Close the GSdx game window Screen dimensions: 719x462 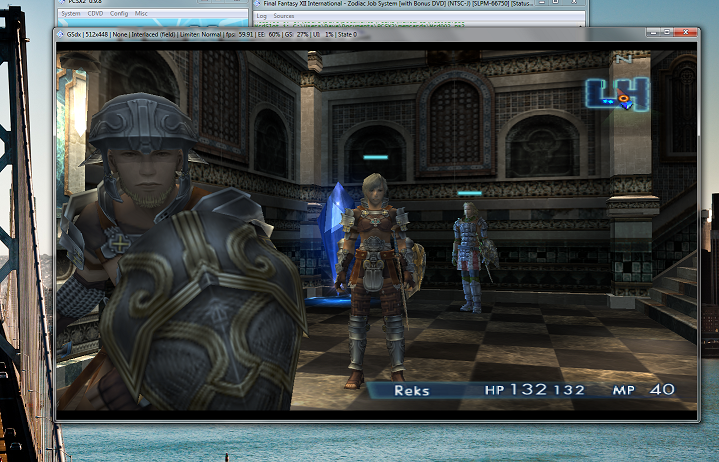[x=686, y=32]
